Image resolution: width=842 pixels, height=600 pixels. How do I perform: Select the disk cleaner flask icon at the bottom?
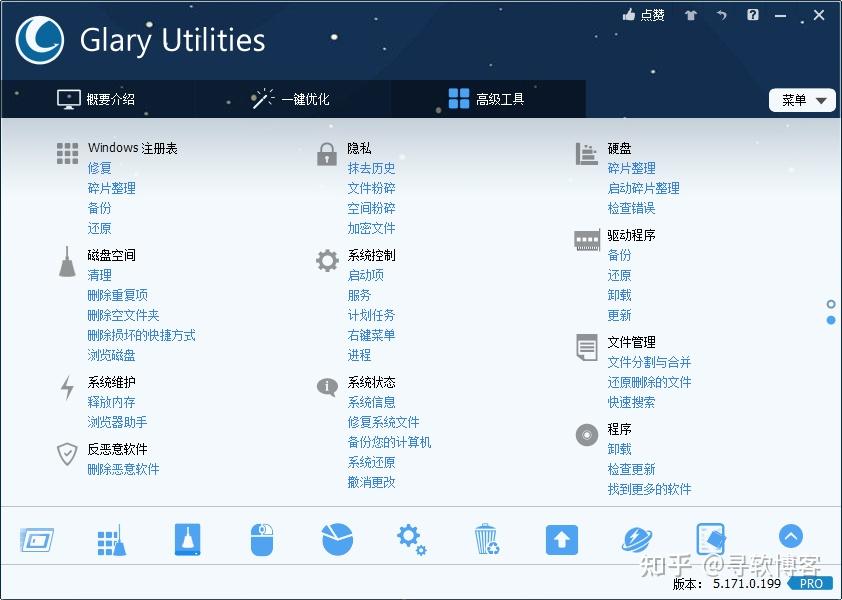point(186,539)
